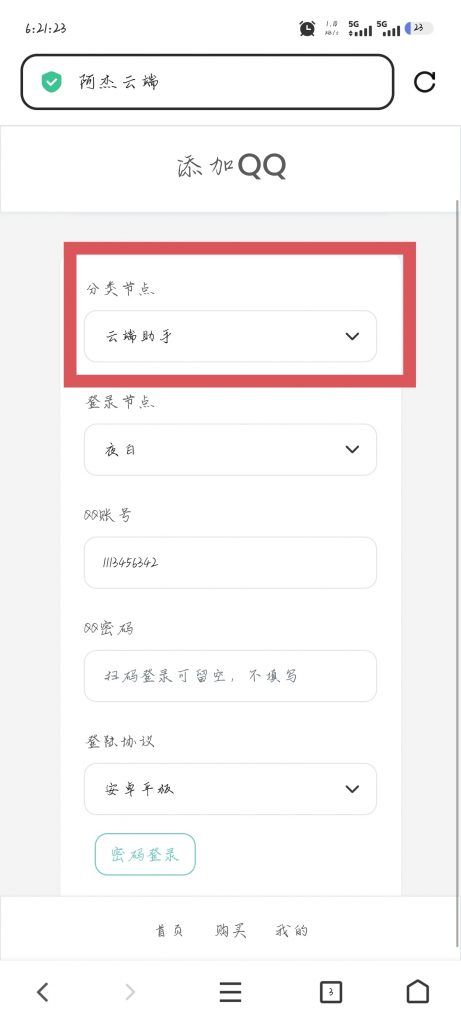Open the 登录节点 dropdown showing 夜白

pyautogui.click(x=230, y=449)
